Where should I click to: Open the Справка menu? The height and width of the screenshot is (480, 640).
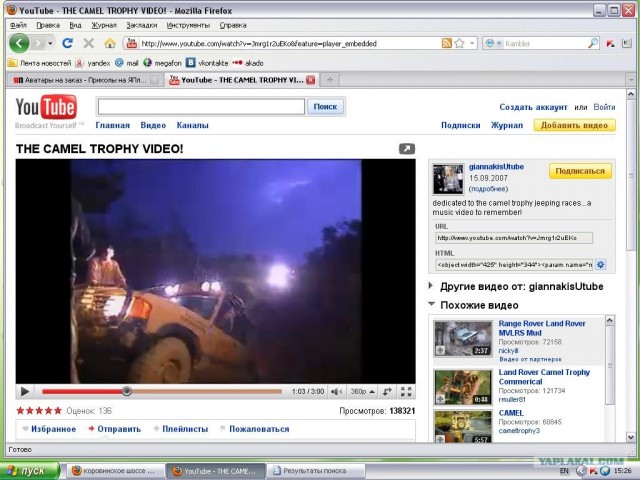click(x=233, y=25)
